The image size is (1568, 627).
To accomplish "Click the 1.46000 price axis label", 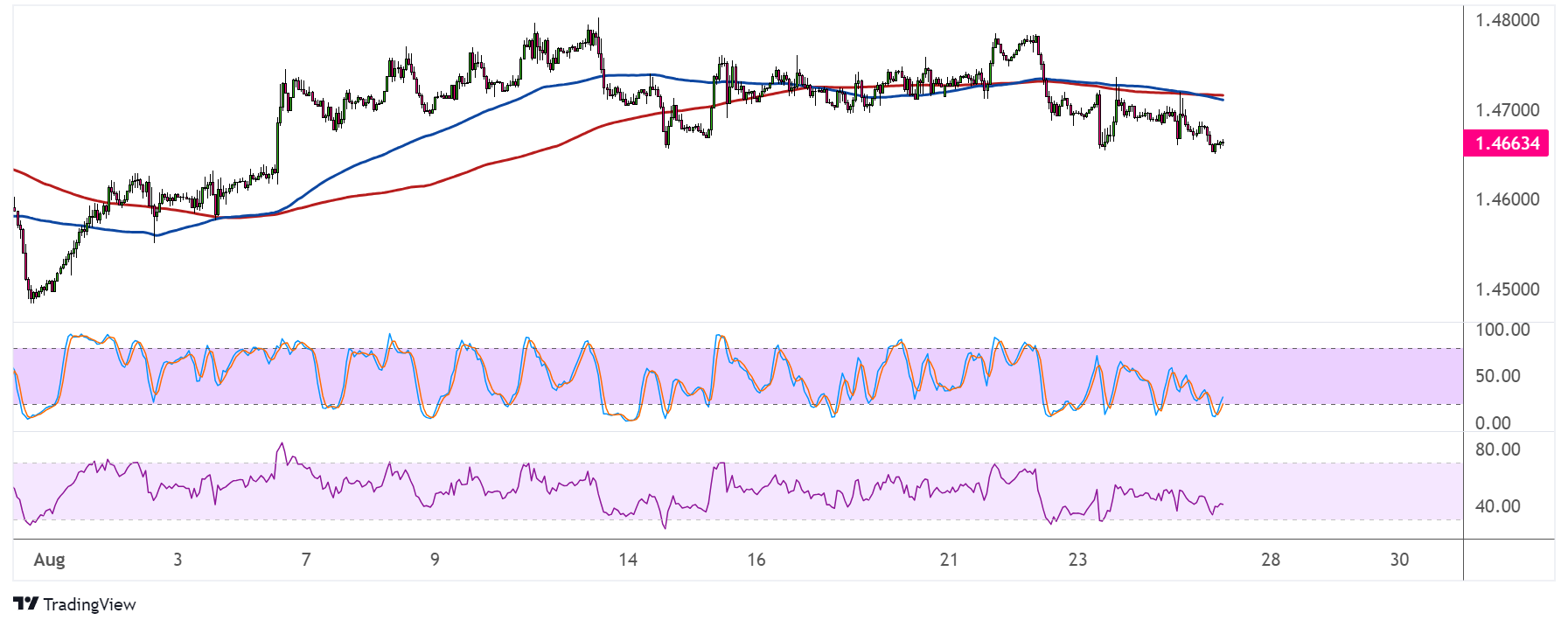I will [x=1507, y=199].
